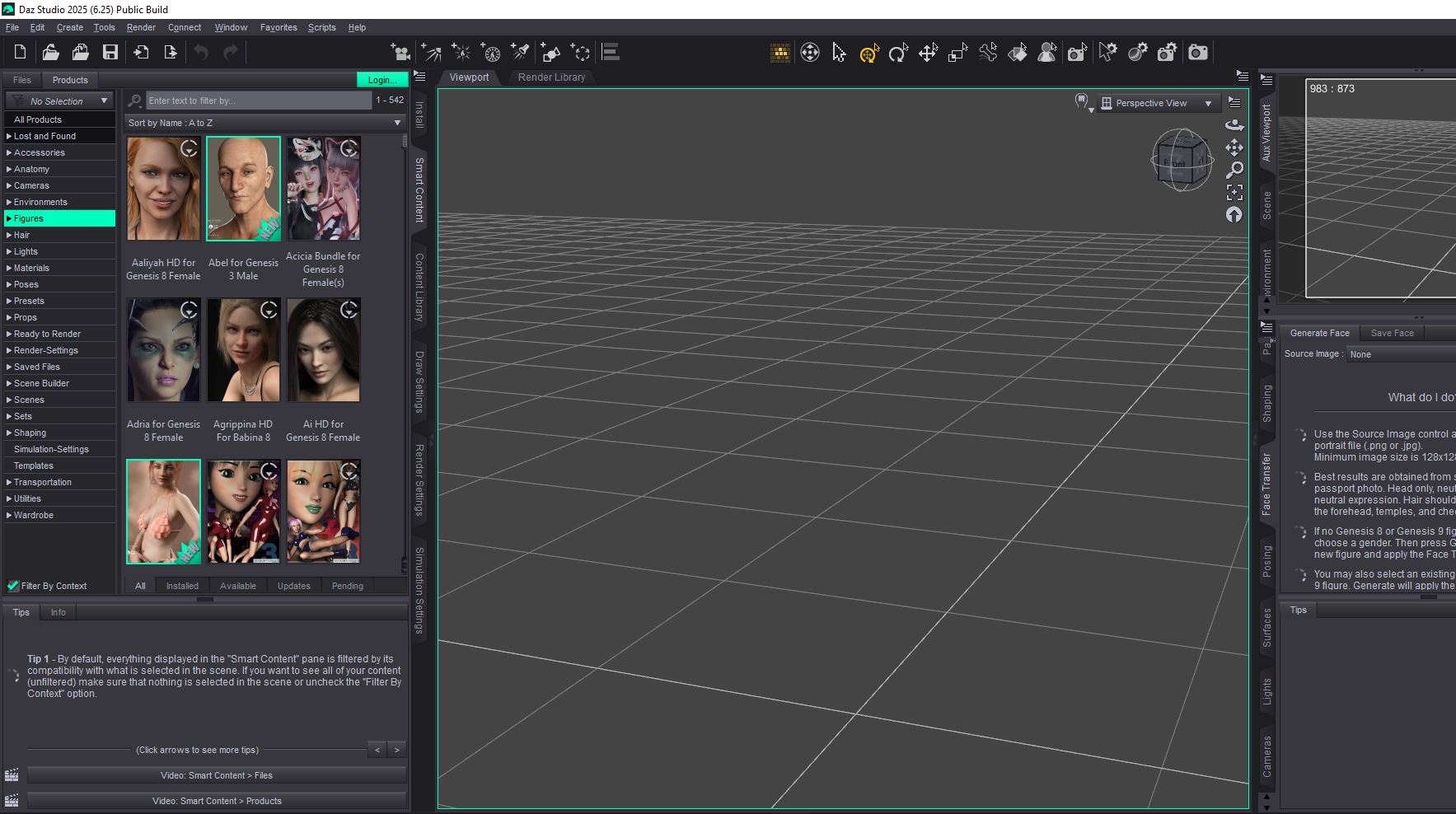The width and height of the screenshot is (1456, 814).
Task: Click the Save file toolbar icon
Action: coord(110,53)
